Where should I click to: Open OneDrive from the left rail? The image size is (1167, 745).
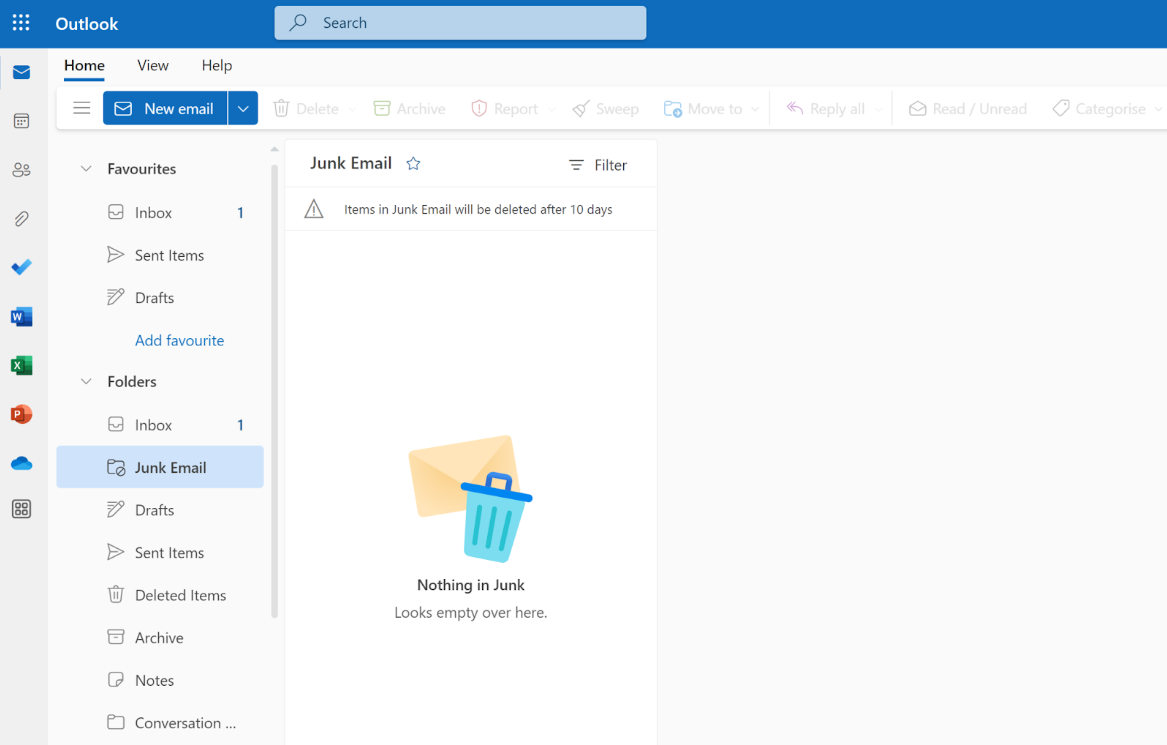21,462
